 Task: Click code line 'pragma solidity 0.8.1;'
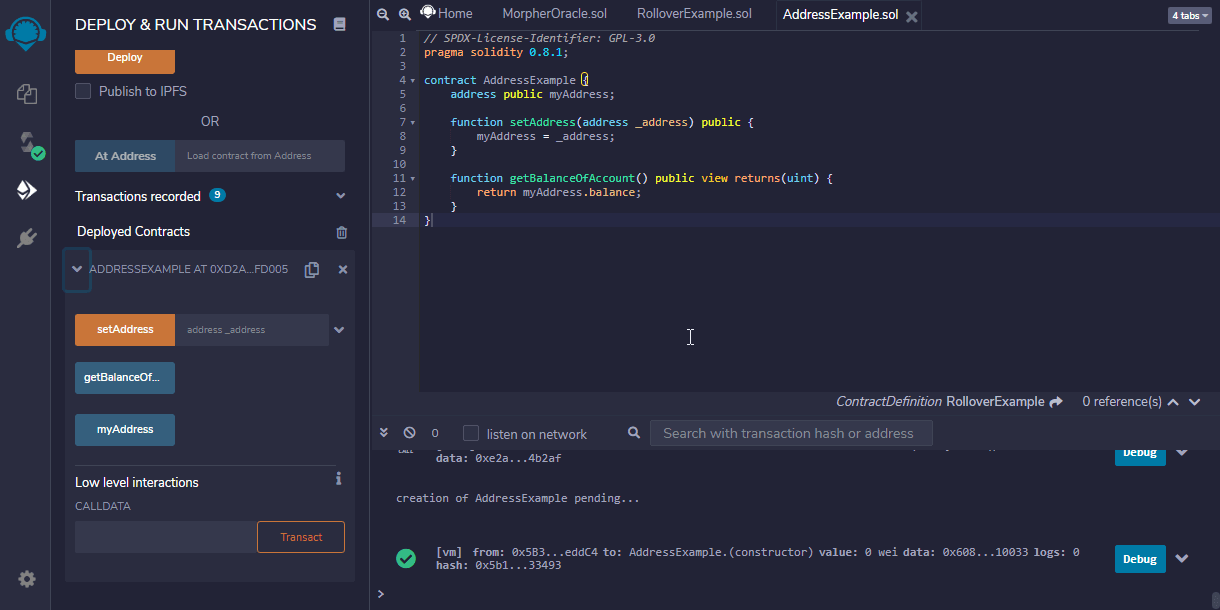click(496, 52)
